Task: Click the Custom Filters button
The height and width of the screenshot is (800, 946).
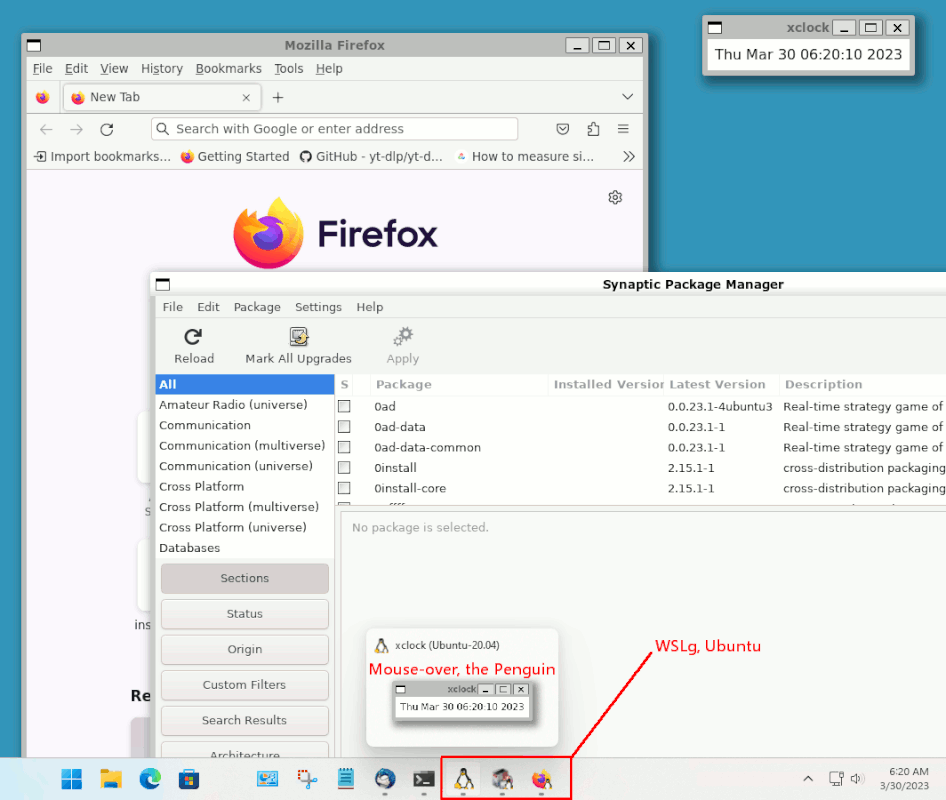Action: point(244,685)
